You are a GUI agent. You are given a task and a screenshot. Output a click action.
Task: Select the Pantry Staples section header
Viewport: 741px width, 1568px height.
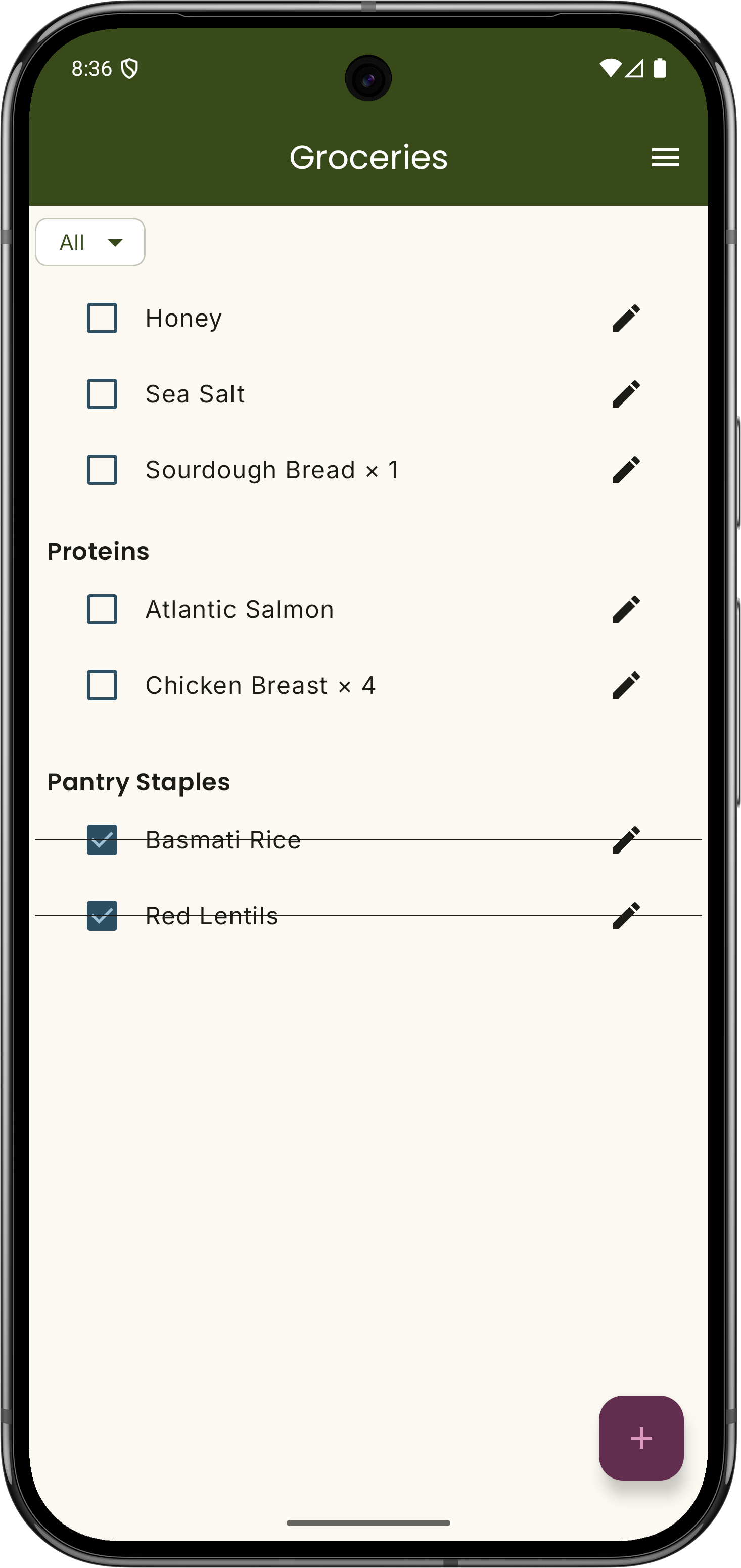point(138,782)
